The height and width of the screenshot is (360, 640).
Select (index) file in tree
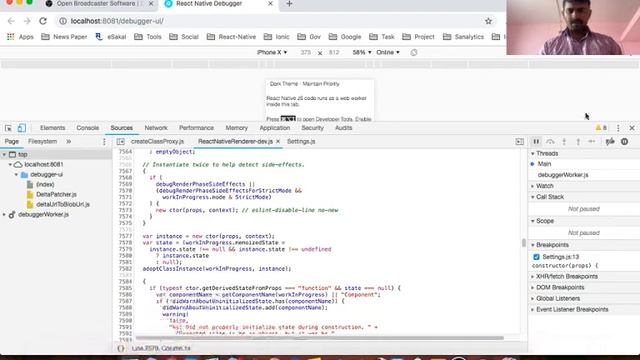tap(45, 184)
